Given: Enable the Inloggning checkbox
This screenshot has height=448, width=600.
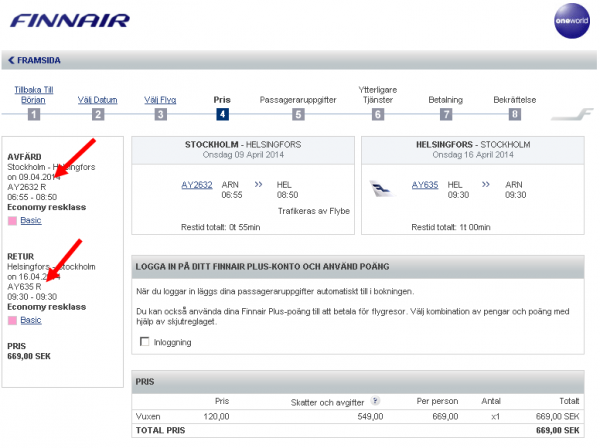Looking at the screenshot, I should pos(146,342).
